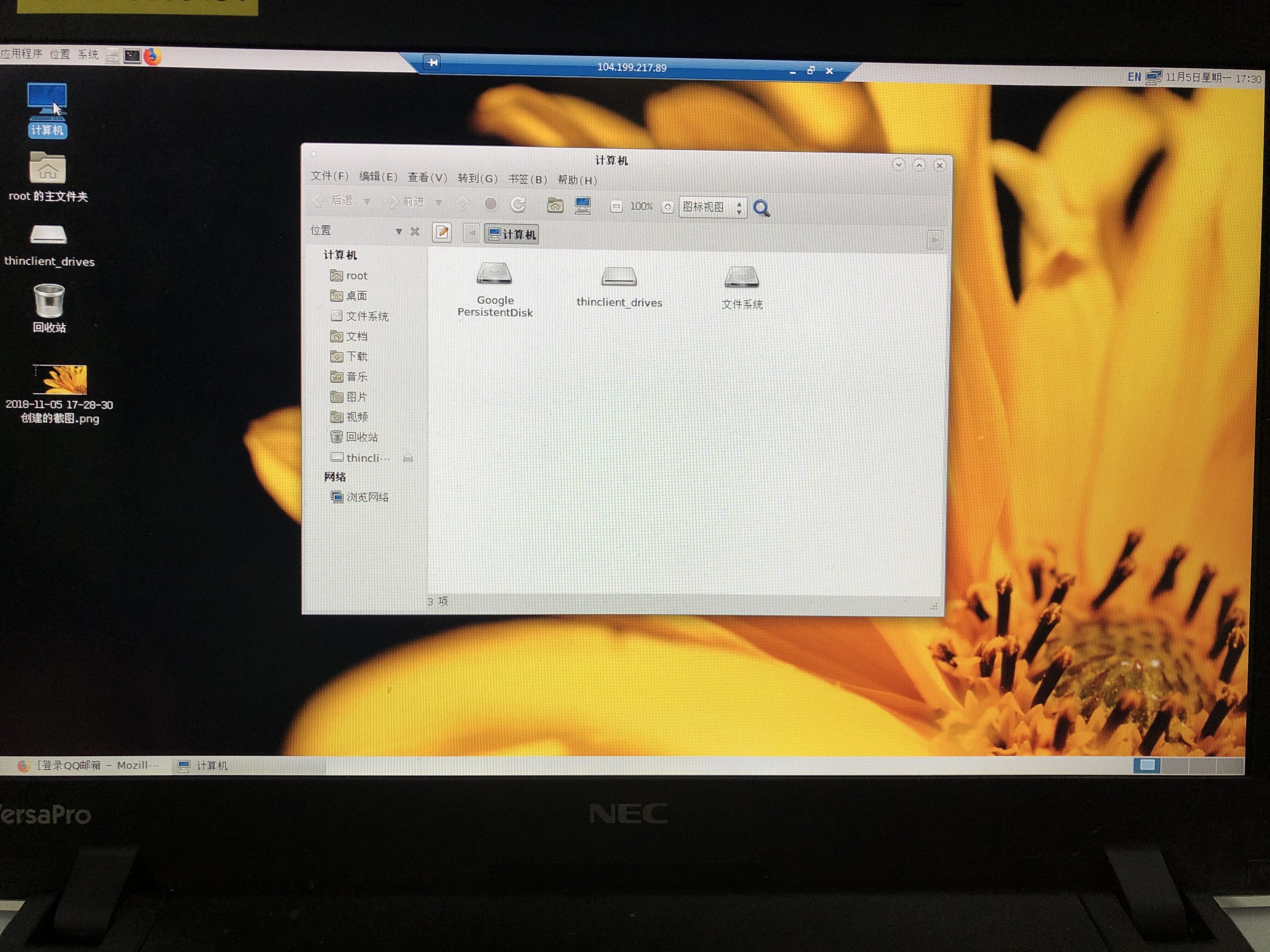The width and height of the screenshot is (1270, 952).
Task: Close the sidebar pane
Action: pos(415,231)
